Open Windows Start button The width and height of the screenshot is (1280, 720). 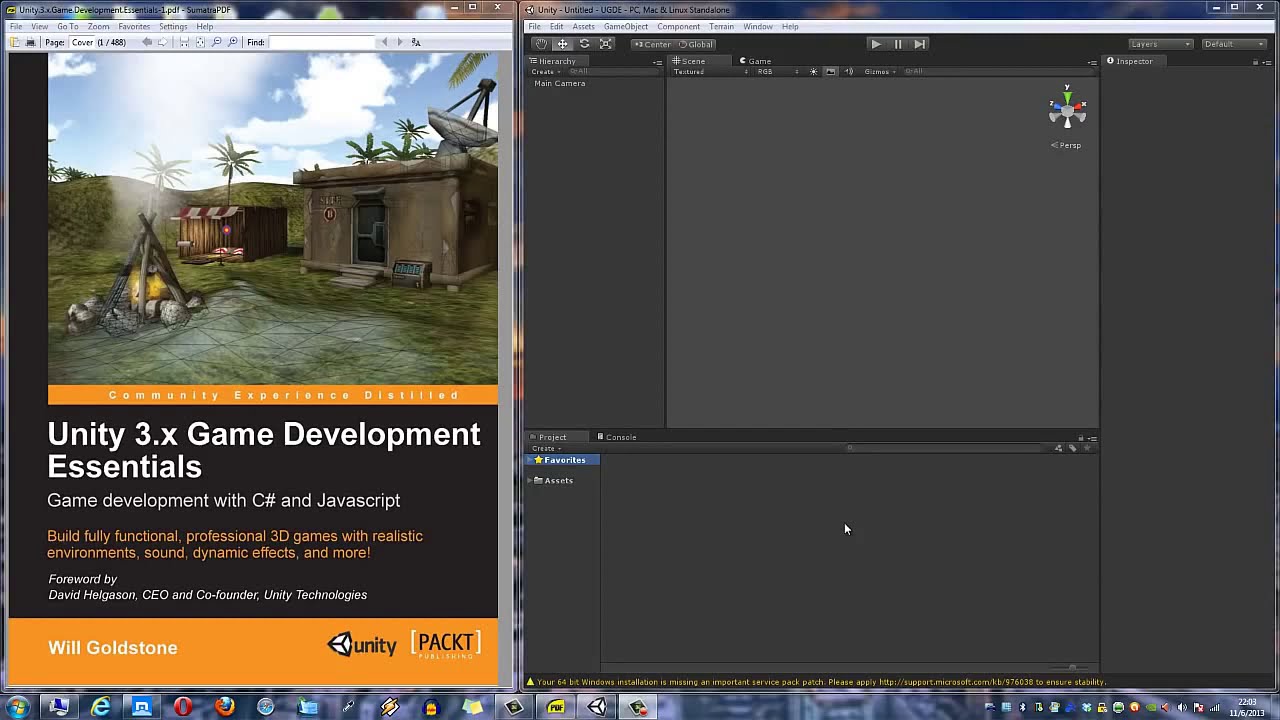point(18,707)
